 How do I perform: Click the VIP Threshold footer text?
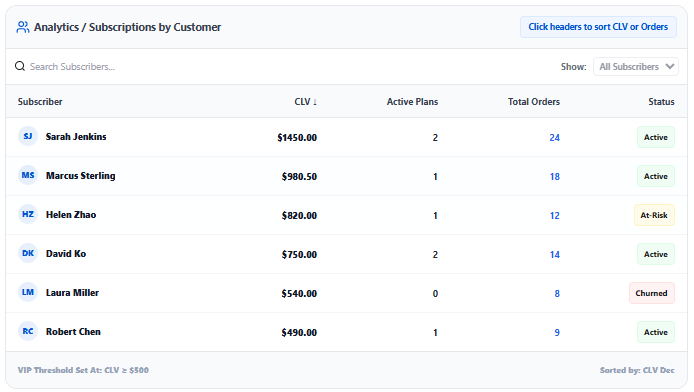coord(83,370)
